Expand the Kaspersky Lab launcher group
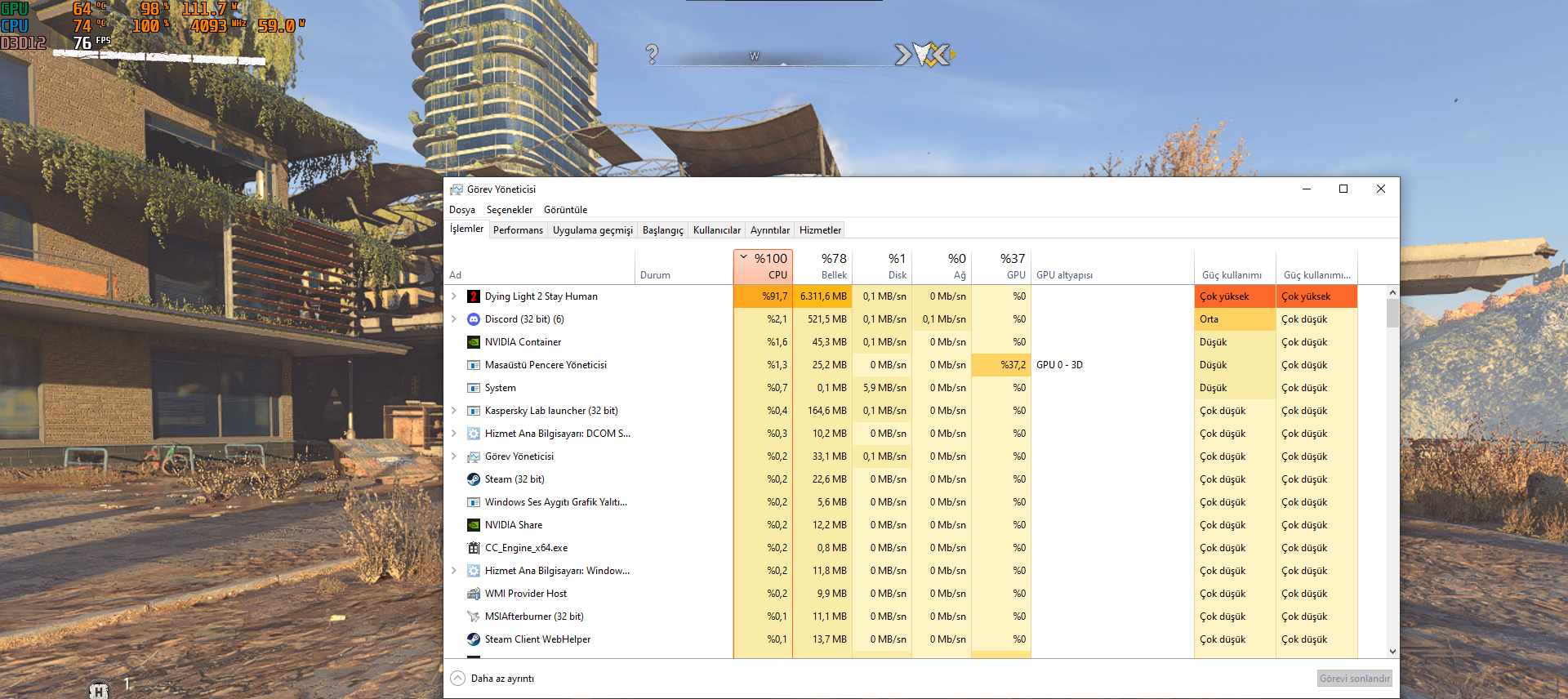This screenshot has width=1568, height=699. pyautogui.click(x=454, y=411)
